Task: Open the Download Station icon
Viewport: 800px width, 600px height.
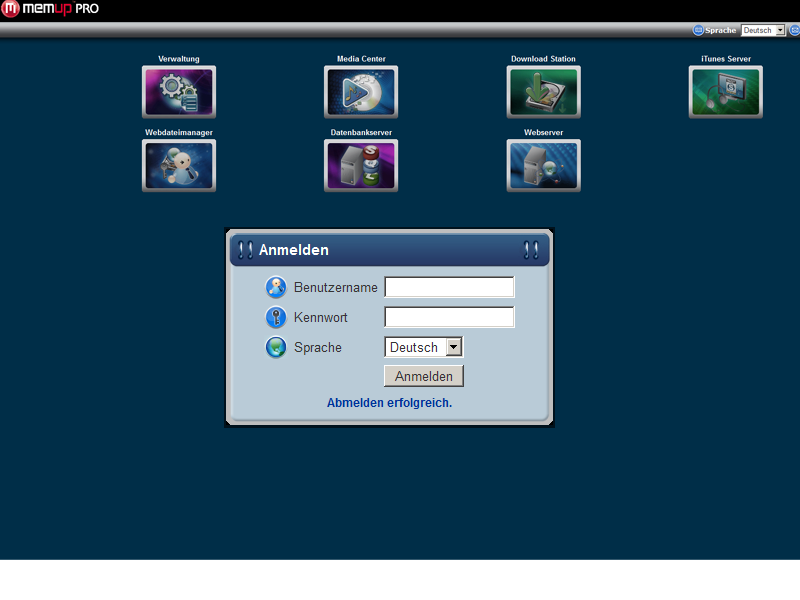Action: click(x=543, y=92)
